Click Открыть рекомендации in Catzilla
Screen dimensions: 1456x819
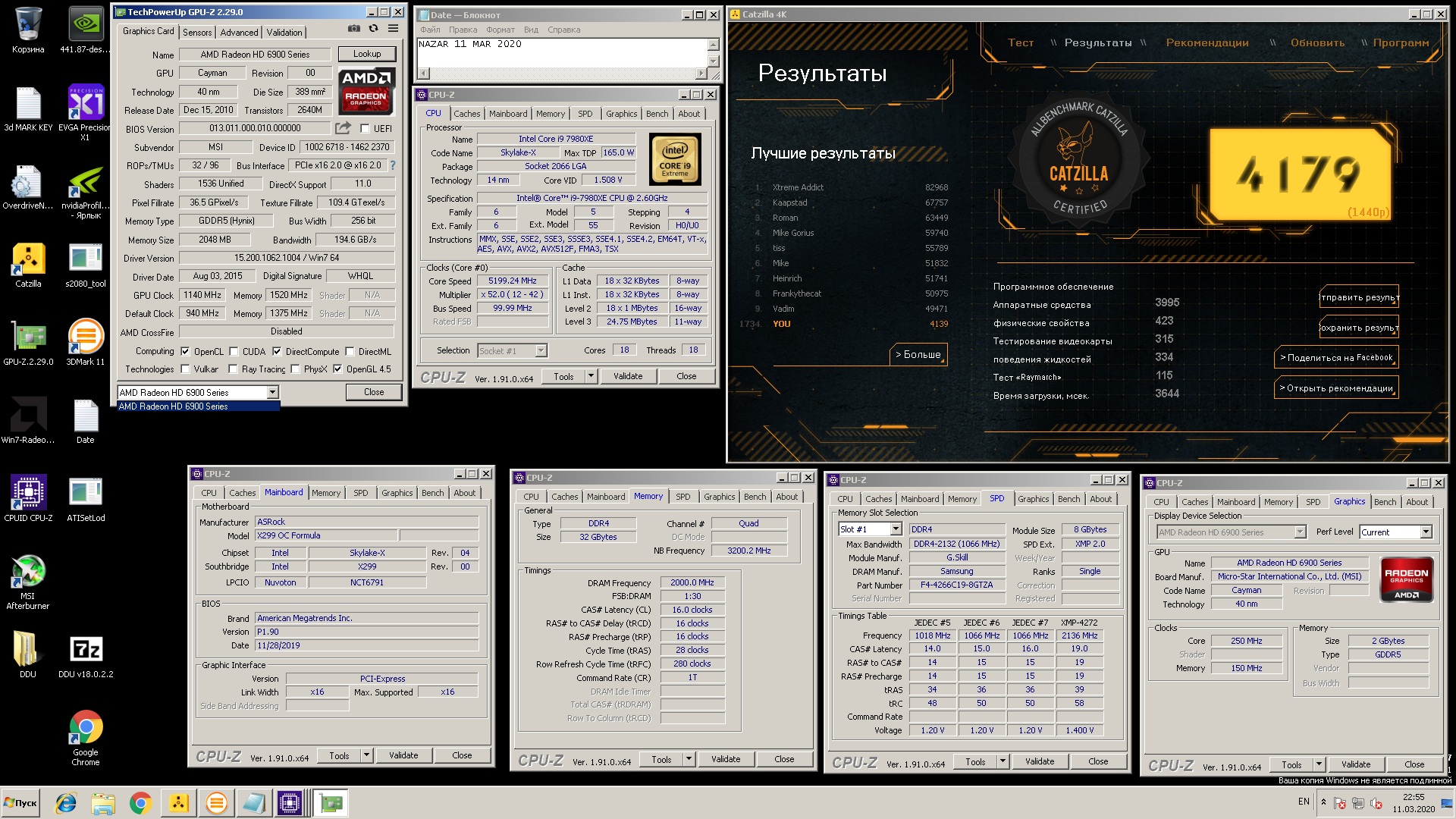pos(1336,388)
